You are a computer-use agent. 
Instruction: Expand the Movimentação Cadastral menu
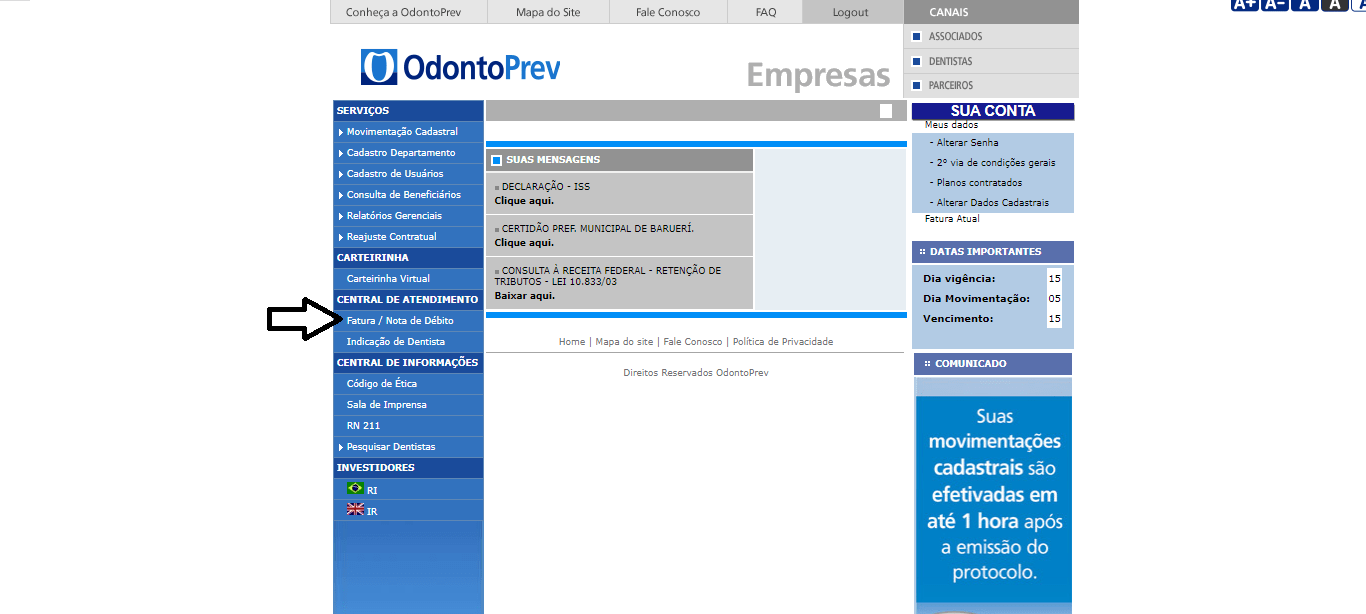tap(402, 132)
